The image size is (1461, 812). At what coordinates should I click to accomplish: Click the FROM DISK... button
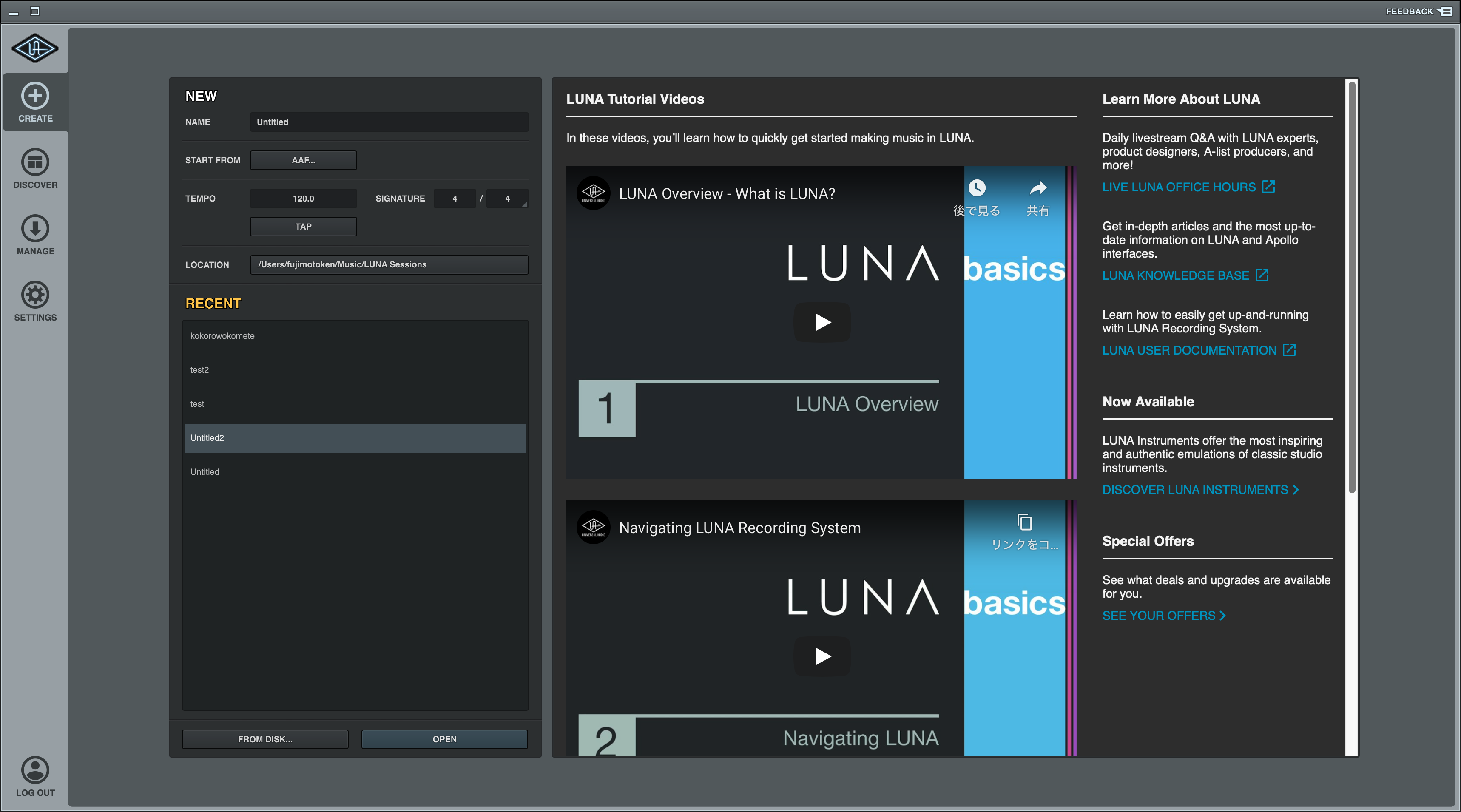click(x=265, y=739)
